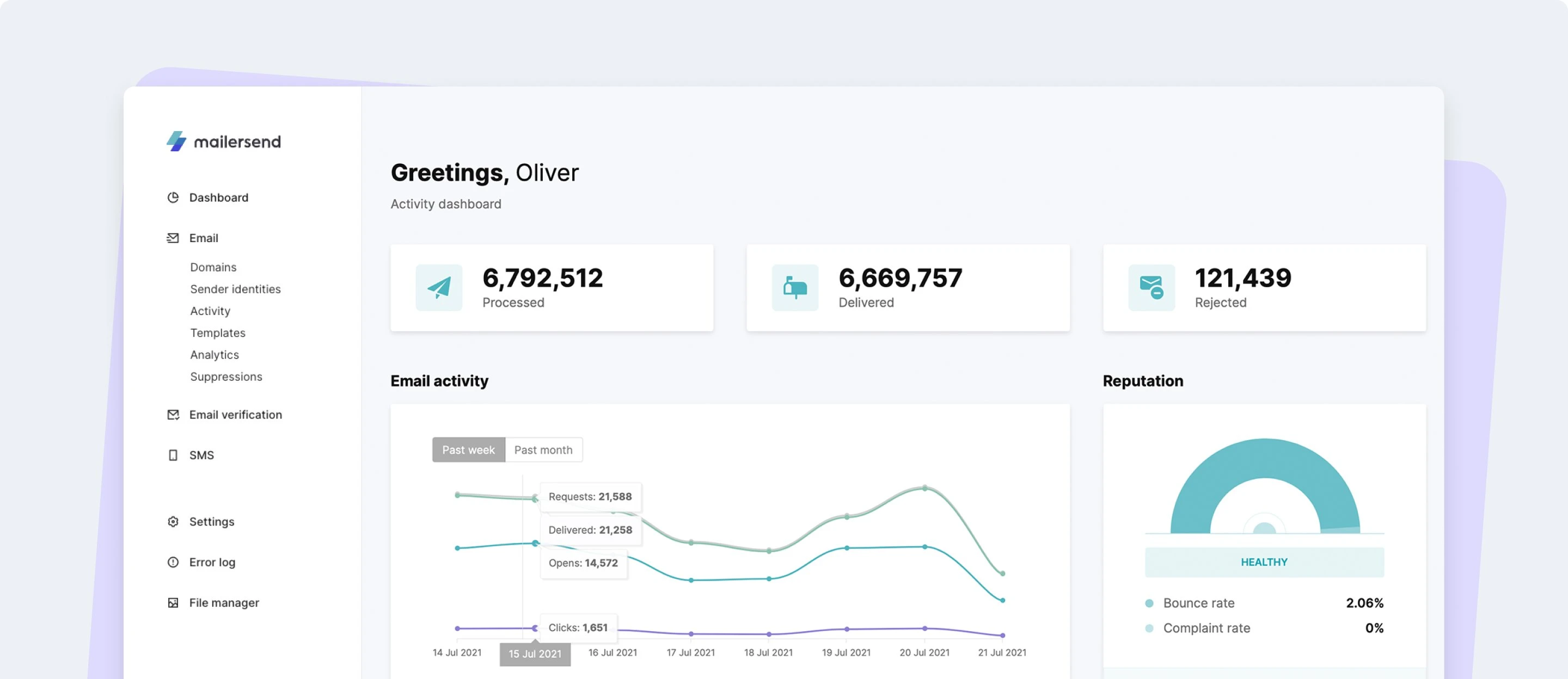Click the rejected envelope icon
The width and height of the screenshot is (1568, 679).
(x=1151, y=287)
